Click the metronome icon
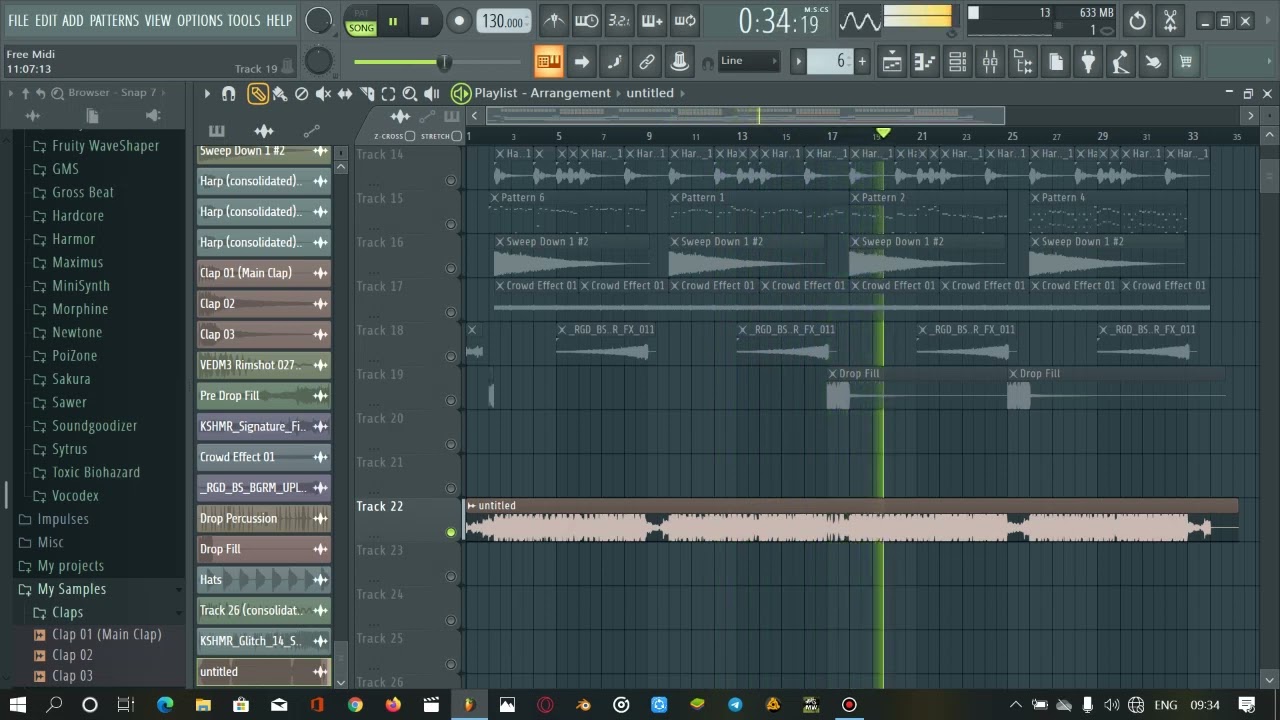This screenshot has height=720, width=1280. point(553,20)
